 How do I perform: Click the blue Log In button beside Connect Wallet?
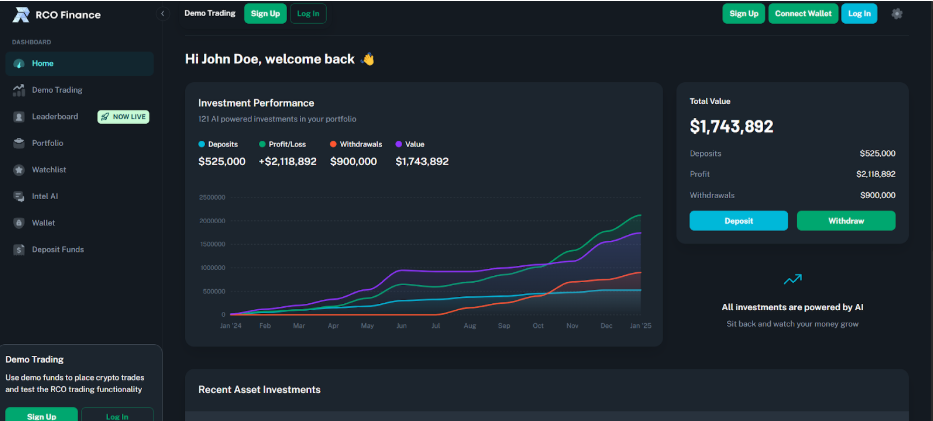[858, 14]
